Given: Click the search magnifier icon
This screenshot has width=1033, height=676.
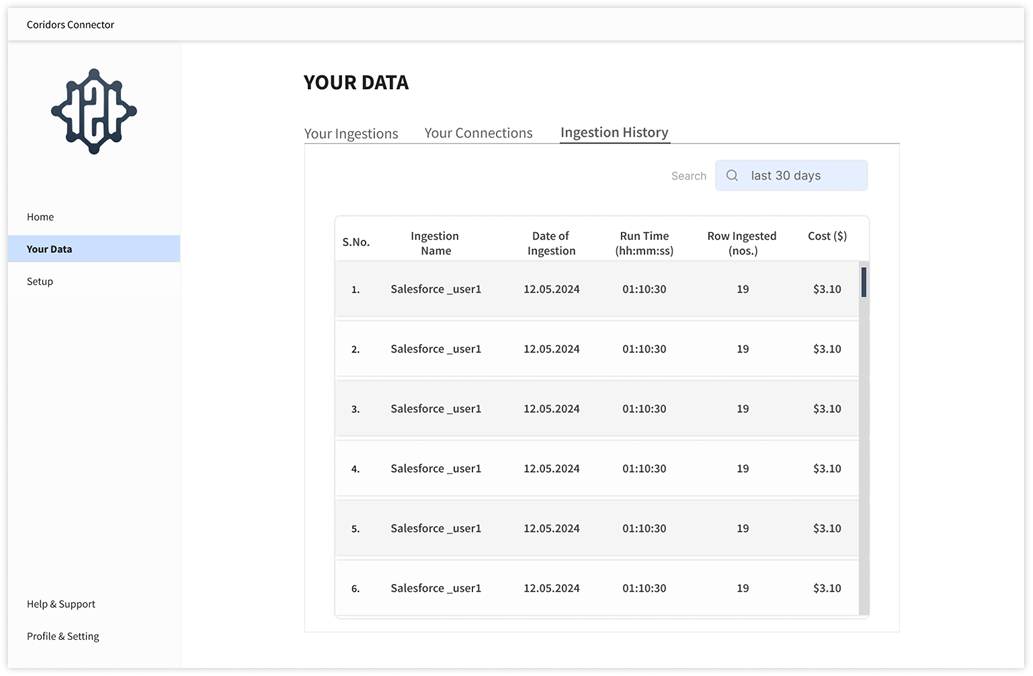Looking at the screenshot, I should coord(732,176).
